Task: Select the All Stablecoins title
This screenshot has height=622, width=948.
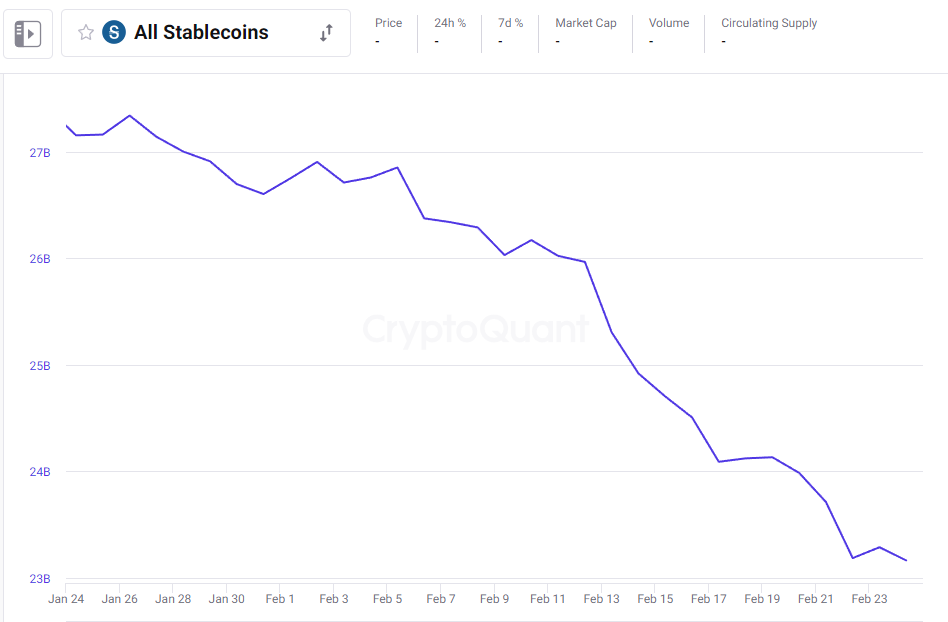Action: [x=201, y=32]
